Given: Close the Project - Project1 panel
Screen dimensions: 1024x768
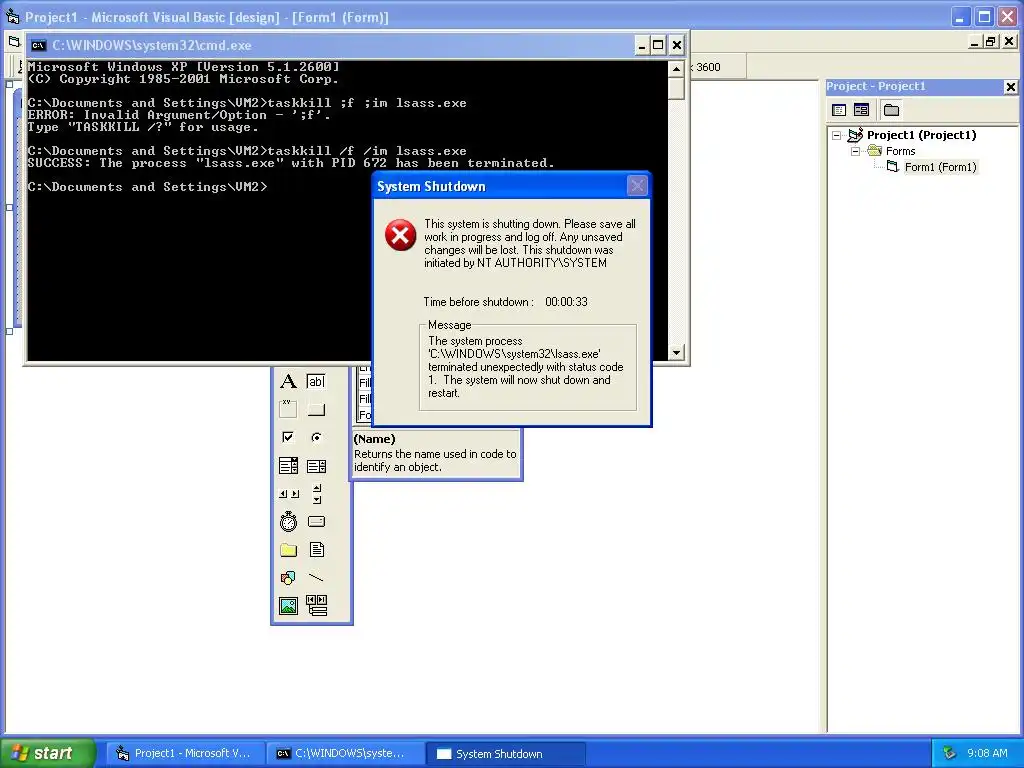Looking at the screenshot, I should tap(1010, 86).
